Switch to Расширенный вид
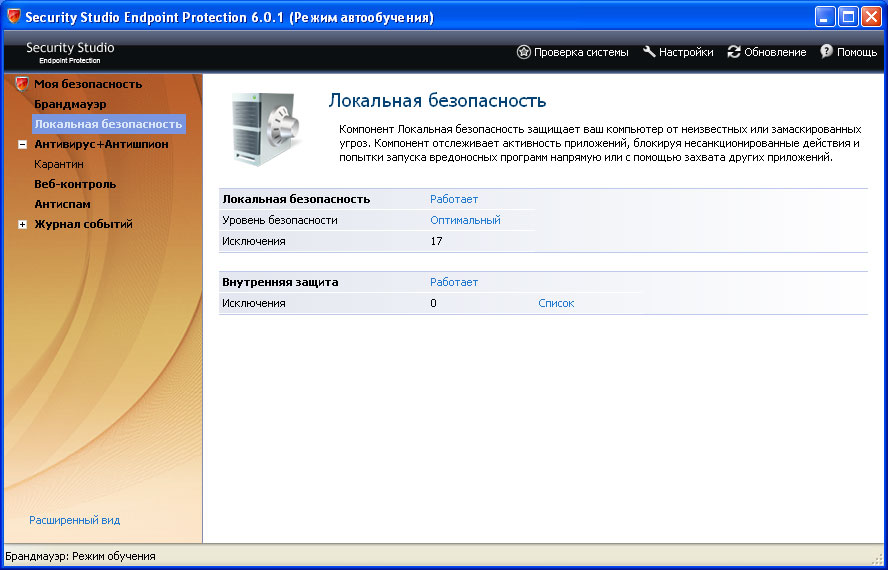 tap(74, 520)
